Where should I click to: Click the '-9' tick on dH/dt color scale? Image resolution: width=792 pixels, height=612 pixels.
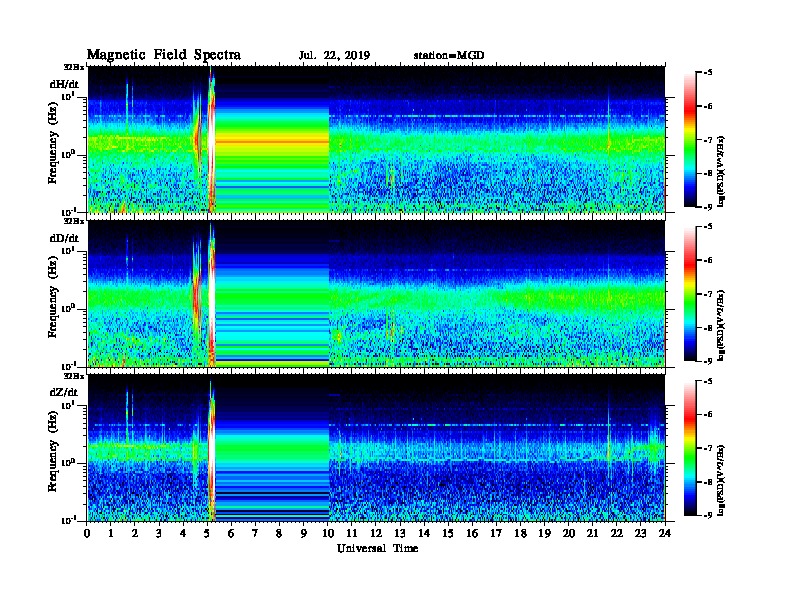pyautogui.click(x=708, y=207)
